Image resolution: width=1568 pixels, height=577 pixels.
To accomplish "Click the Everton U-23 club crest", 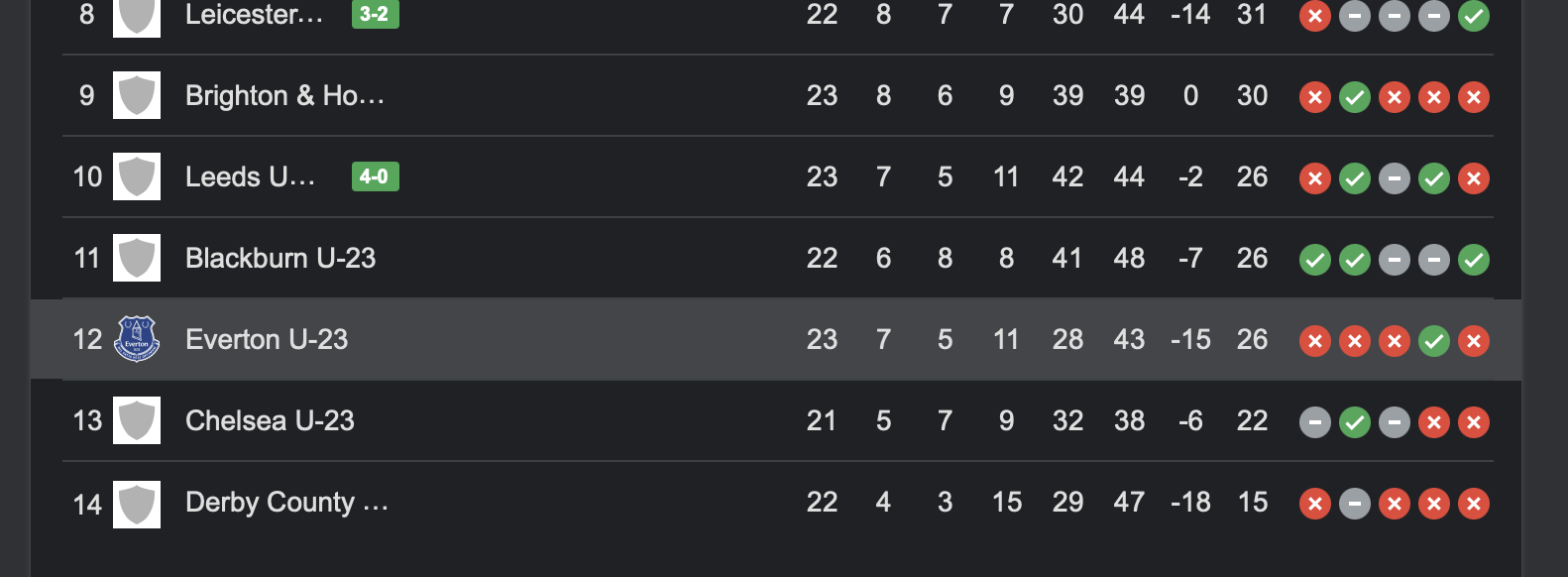I will pos(137,339).
